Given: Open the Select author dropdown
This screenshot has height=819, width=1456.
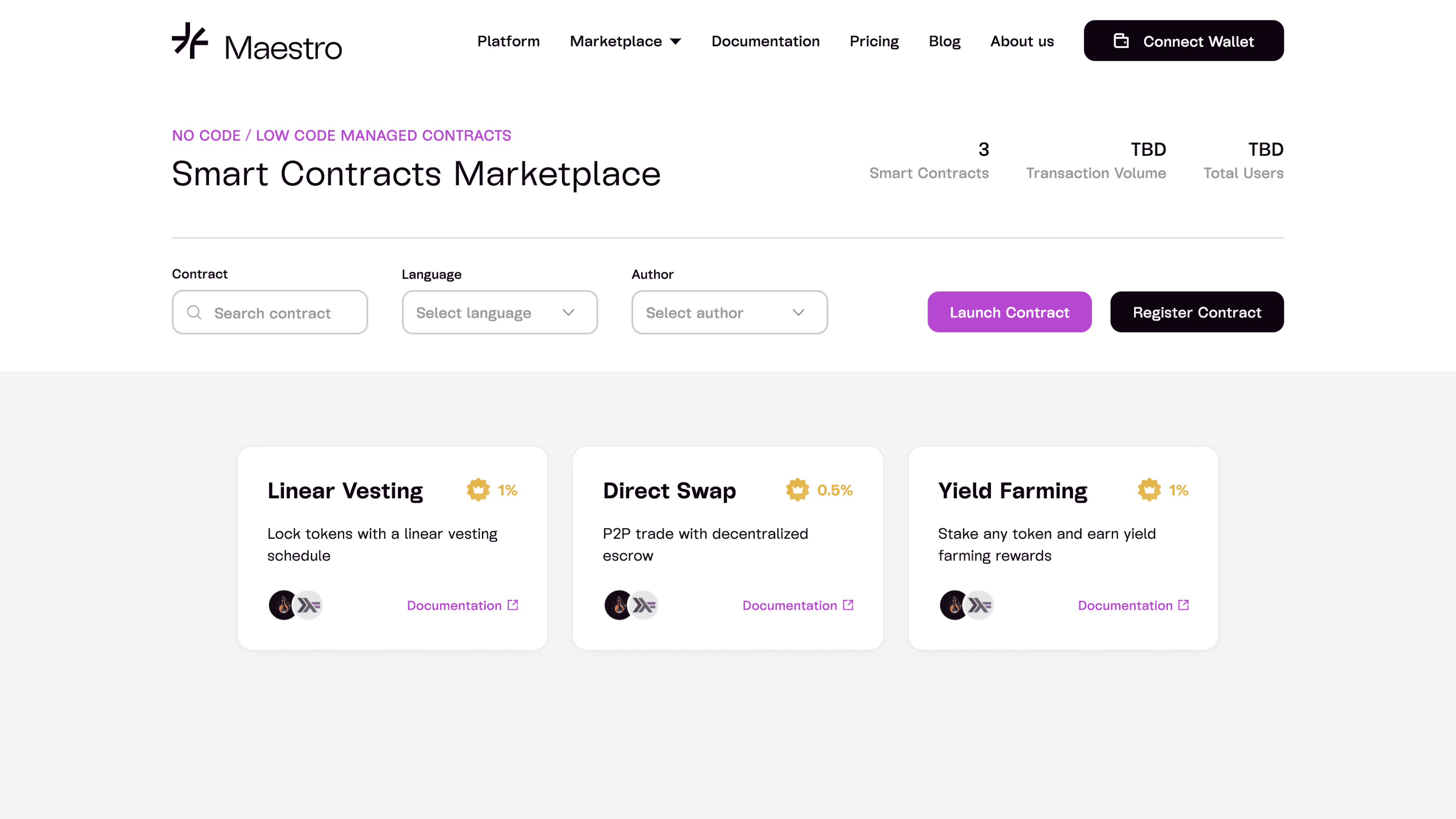Looking at the screenshot, I should click(728, 312).
